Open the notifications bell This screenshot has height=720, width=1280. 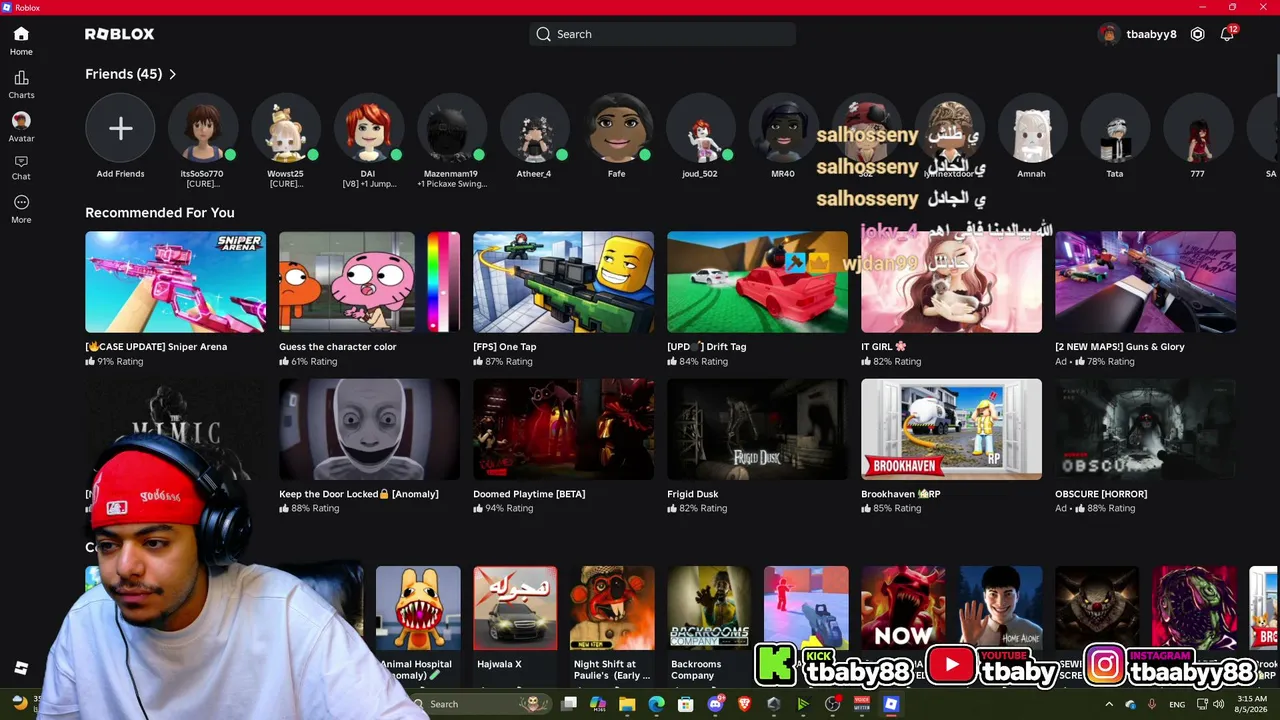click(x=1227, y=34)
